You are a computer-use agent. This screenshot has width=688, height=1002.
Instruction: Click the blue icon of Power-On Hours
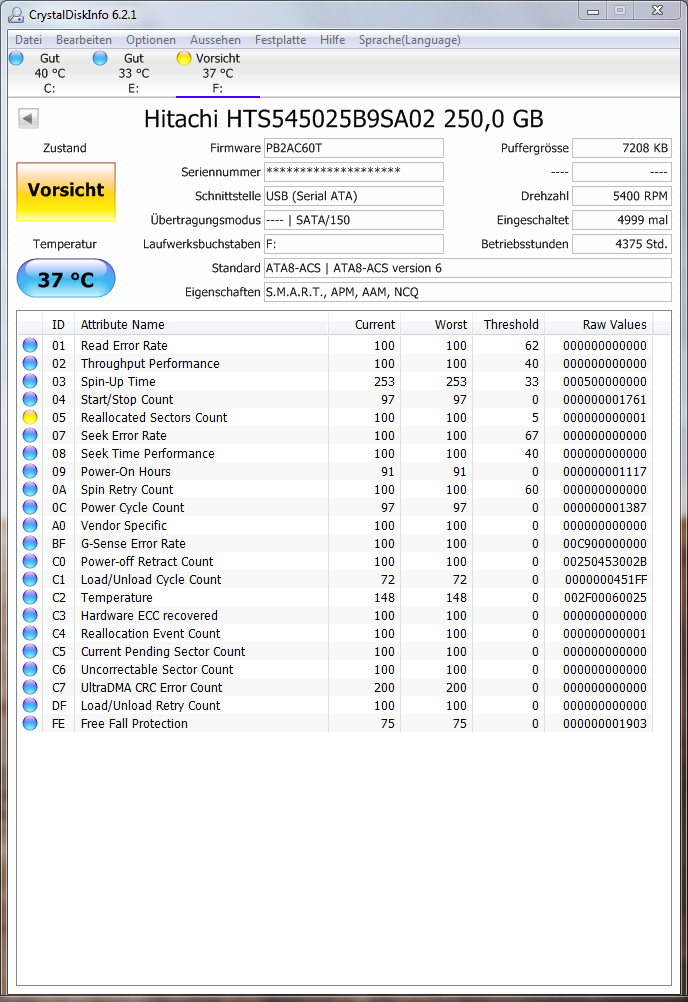click(30, 471)
